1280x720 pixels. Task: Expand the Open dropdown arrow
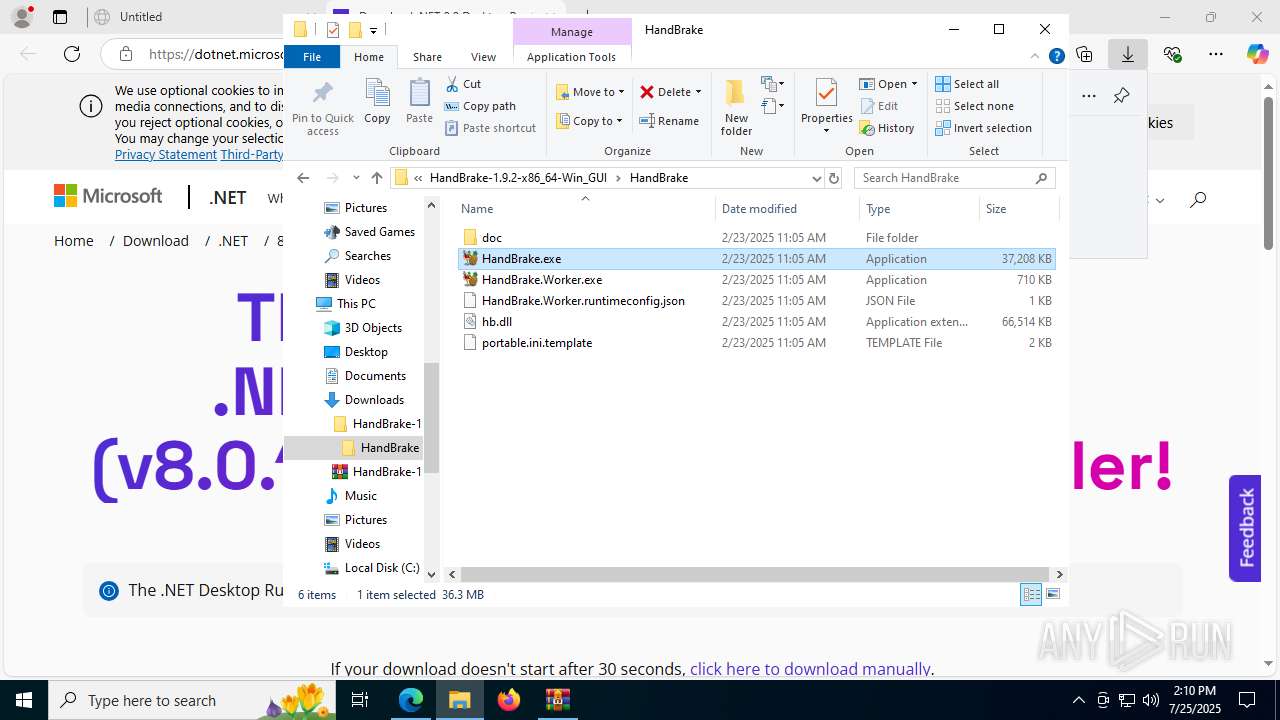click(x=914, y=84)
